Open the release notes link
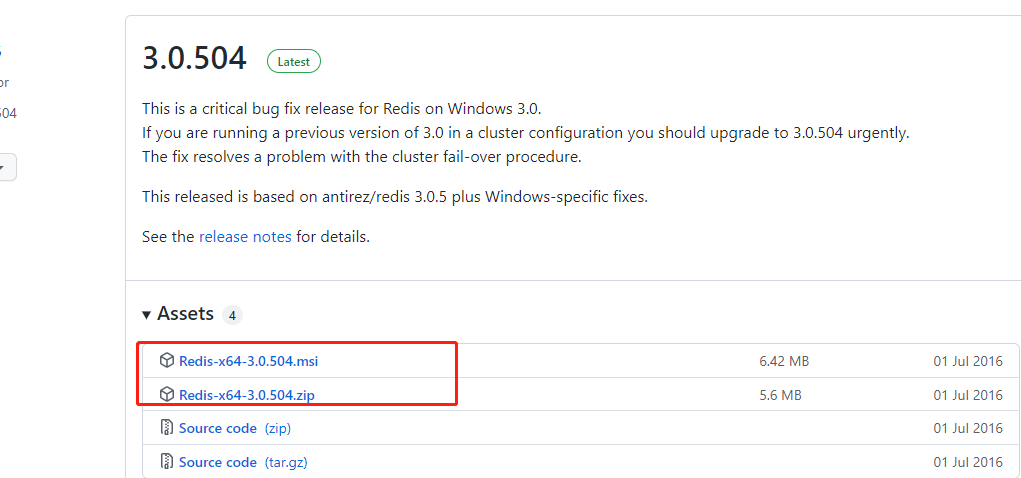1021x478 pixels. (245, 237)
